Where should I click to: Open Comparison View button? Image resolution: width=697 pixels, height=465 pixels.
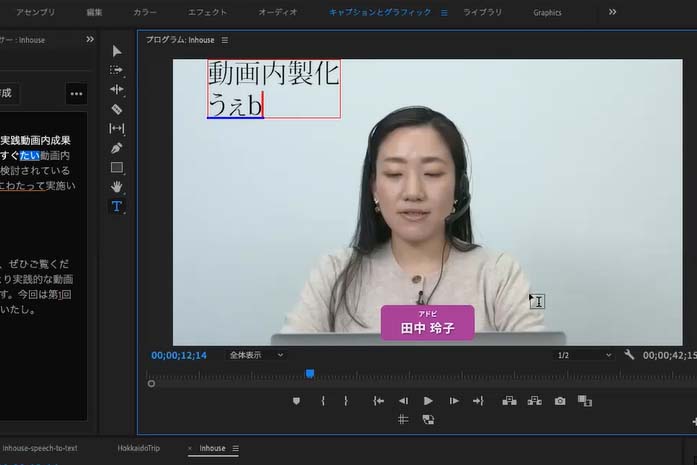pyautogui.click(x=585, y=401)
